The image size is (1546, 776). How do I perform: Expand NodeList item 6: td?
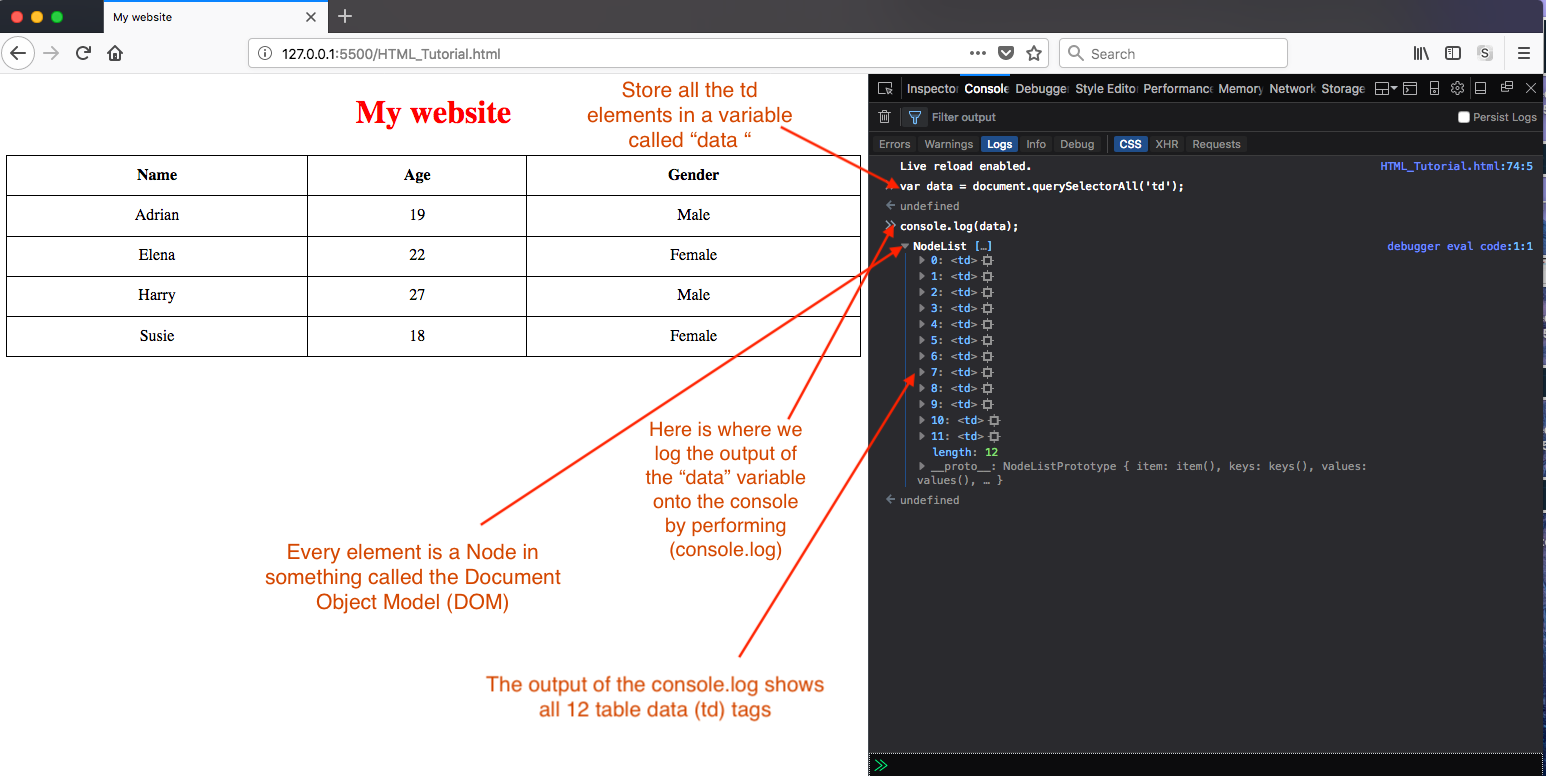tap(922, 357)
